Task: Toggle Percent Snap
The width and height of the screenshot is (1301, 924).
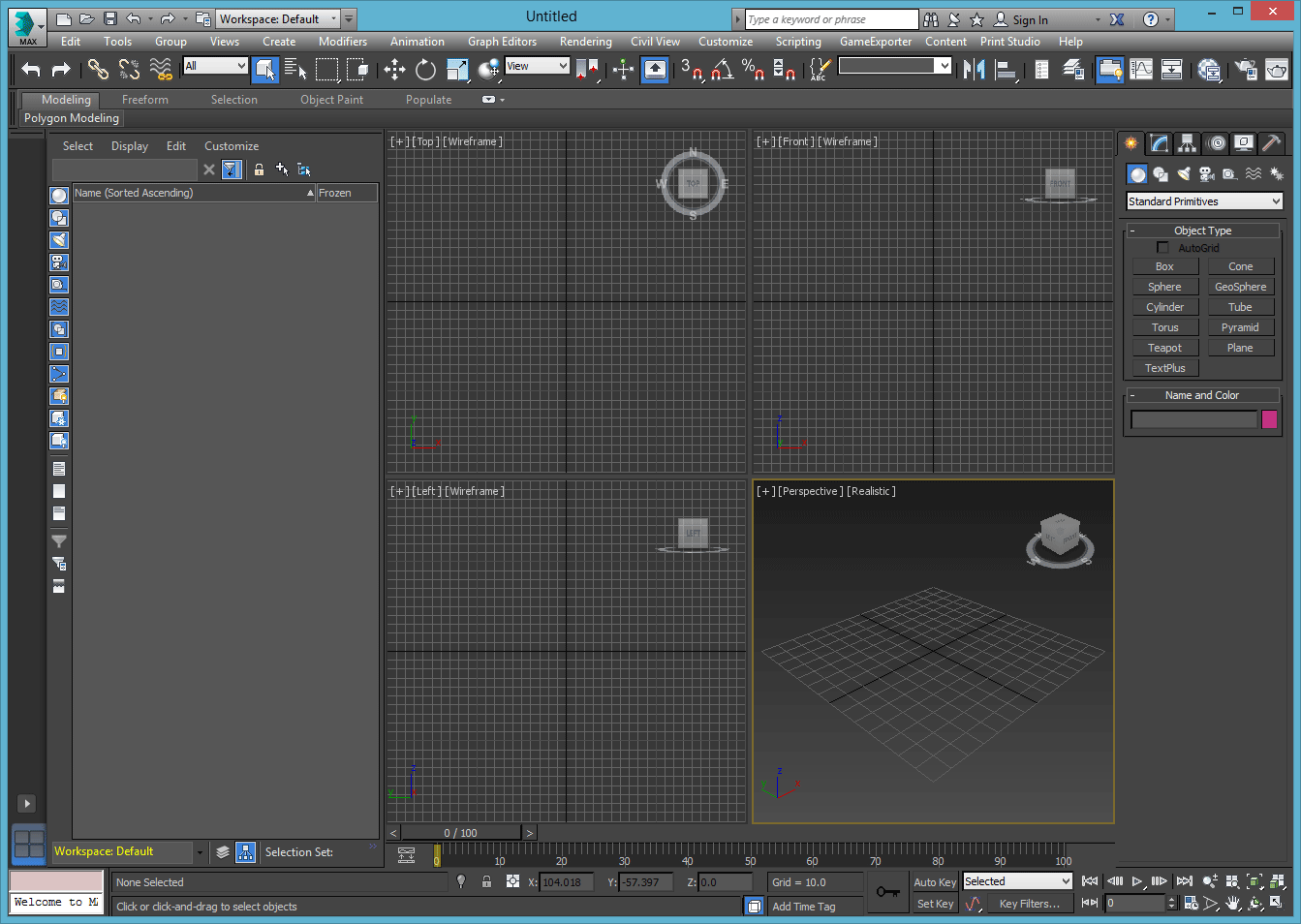Action: (x=754, y=69)
